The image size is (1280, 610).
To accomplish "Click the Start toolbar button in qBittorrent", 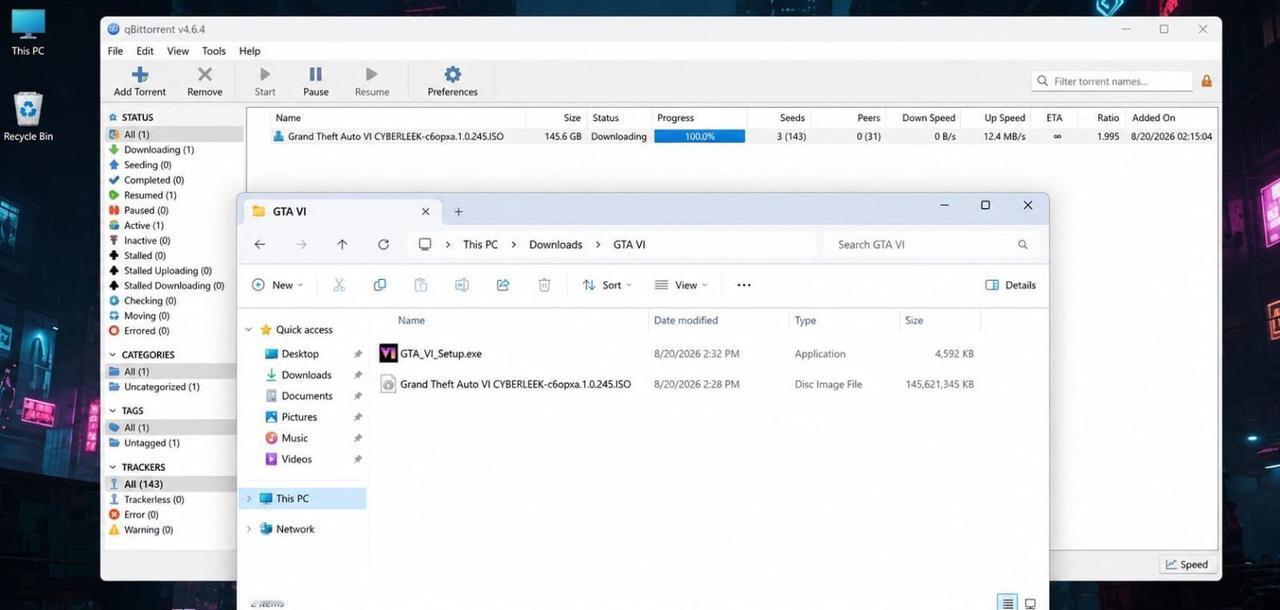I will [265, 81].
